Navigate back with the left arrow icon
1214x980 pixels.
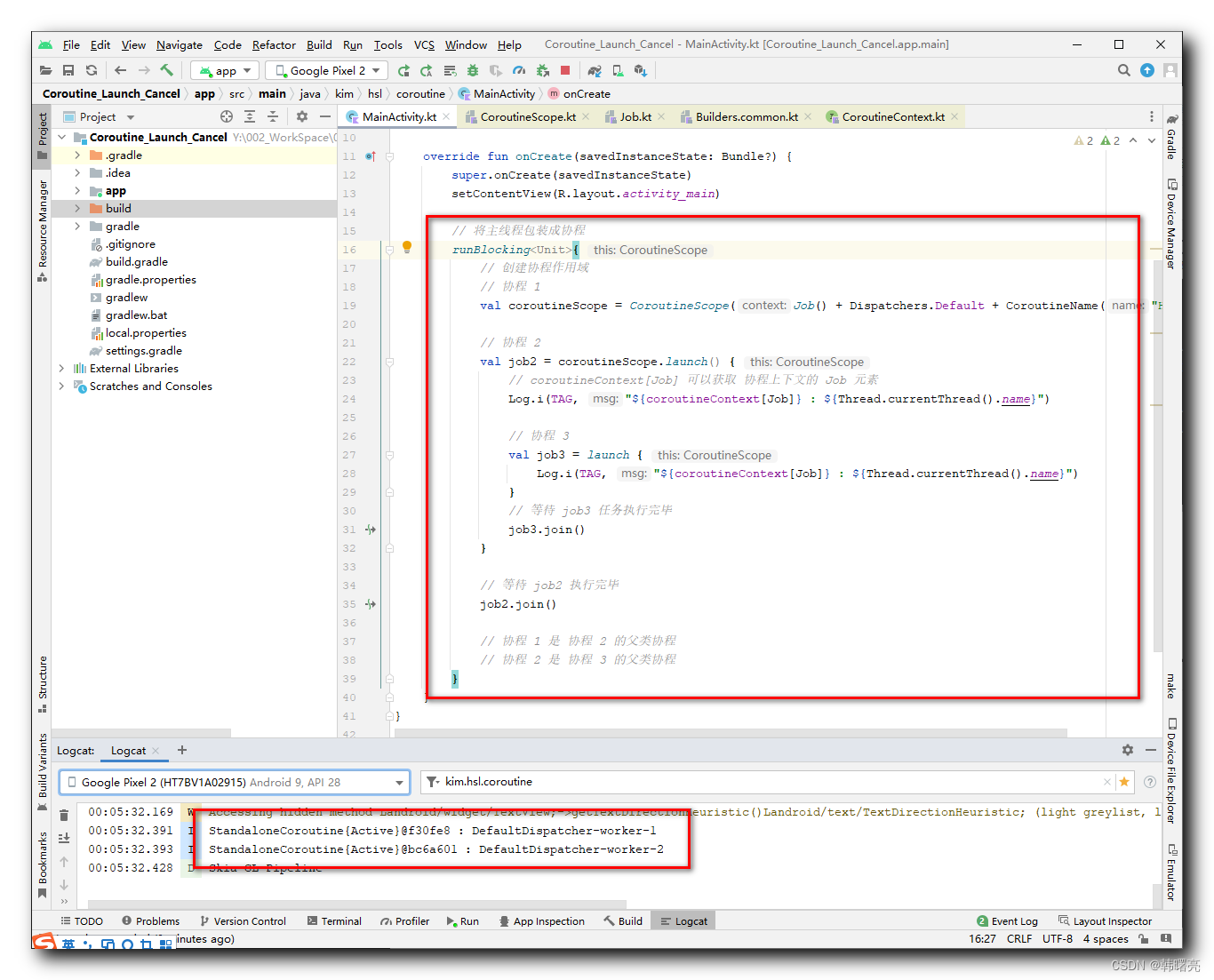coord(121,70)
